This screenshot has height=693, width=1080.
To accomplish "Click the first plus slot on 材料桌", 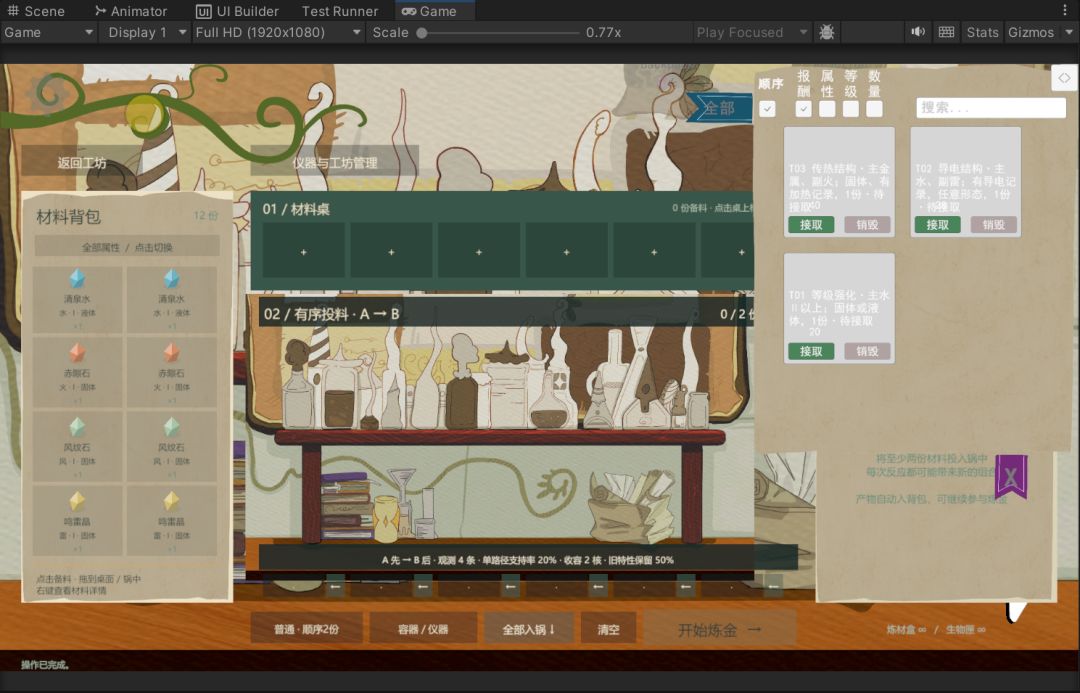I will click(x=304, y=252).
